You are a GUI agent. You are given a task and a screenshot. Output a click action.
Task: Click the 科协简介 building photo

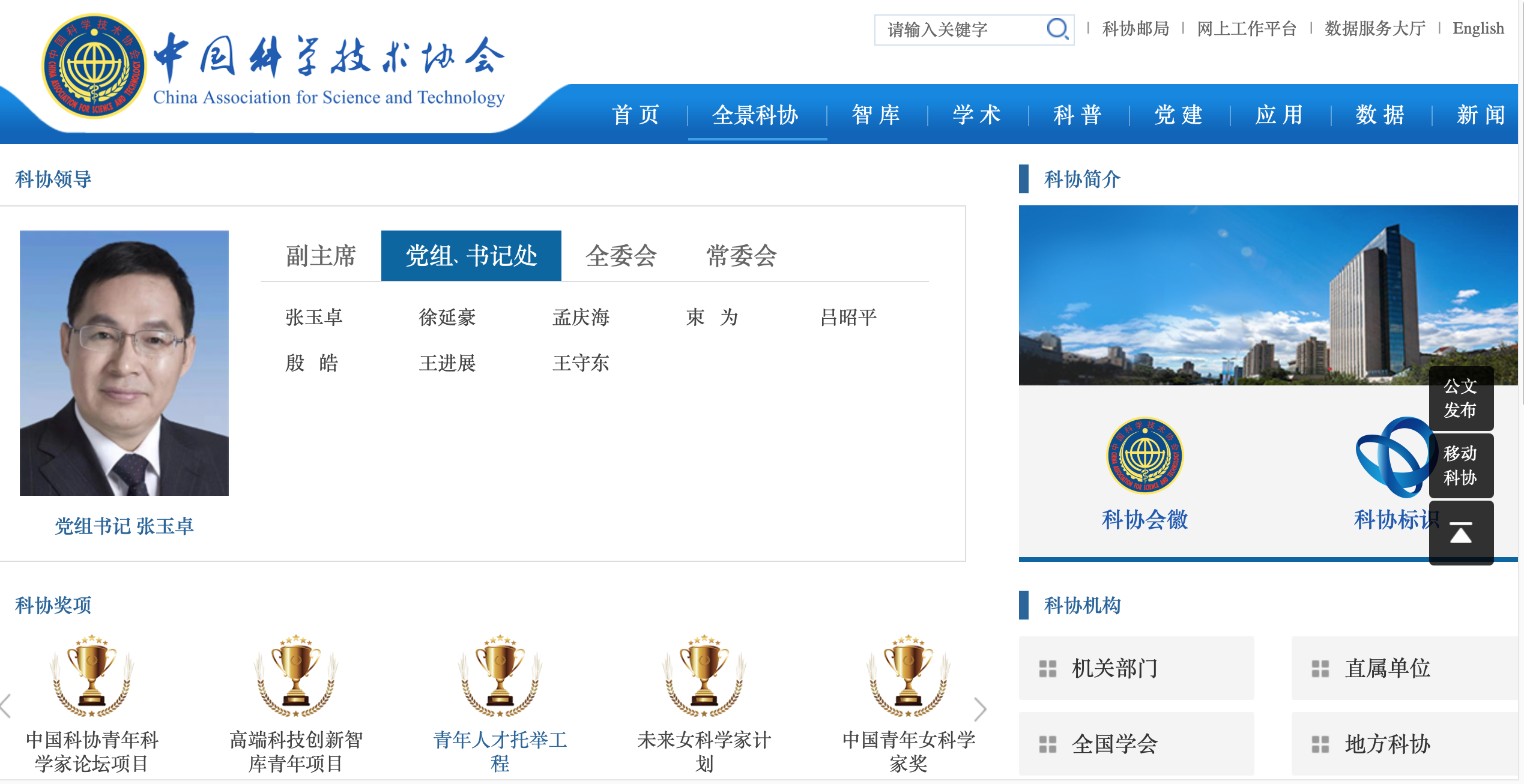pyautogui.click(x=1268, y=295)
